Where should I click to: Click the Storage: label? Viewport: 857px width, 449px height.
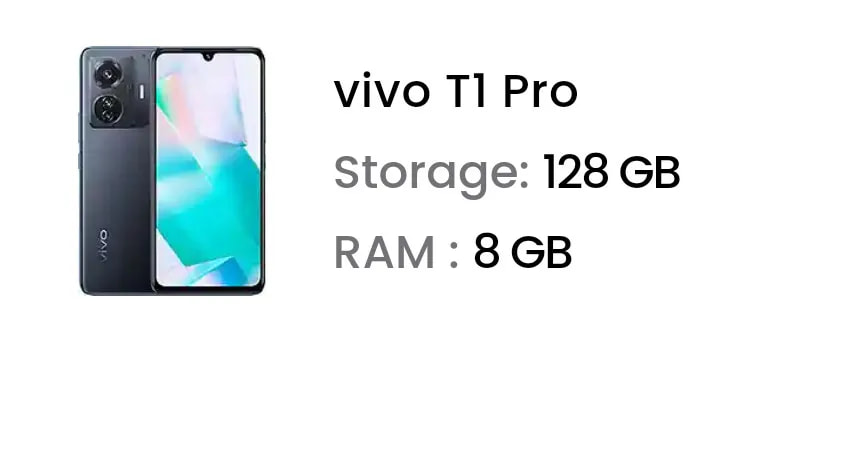[x=432, y=174]
